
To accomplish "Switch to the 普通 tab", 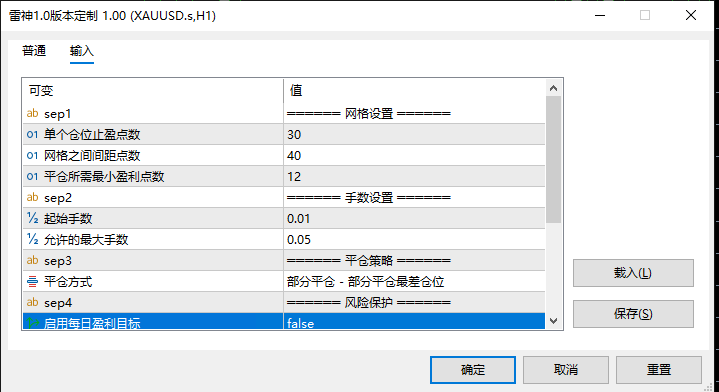I will coord(34,50).
